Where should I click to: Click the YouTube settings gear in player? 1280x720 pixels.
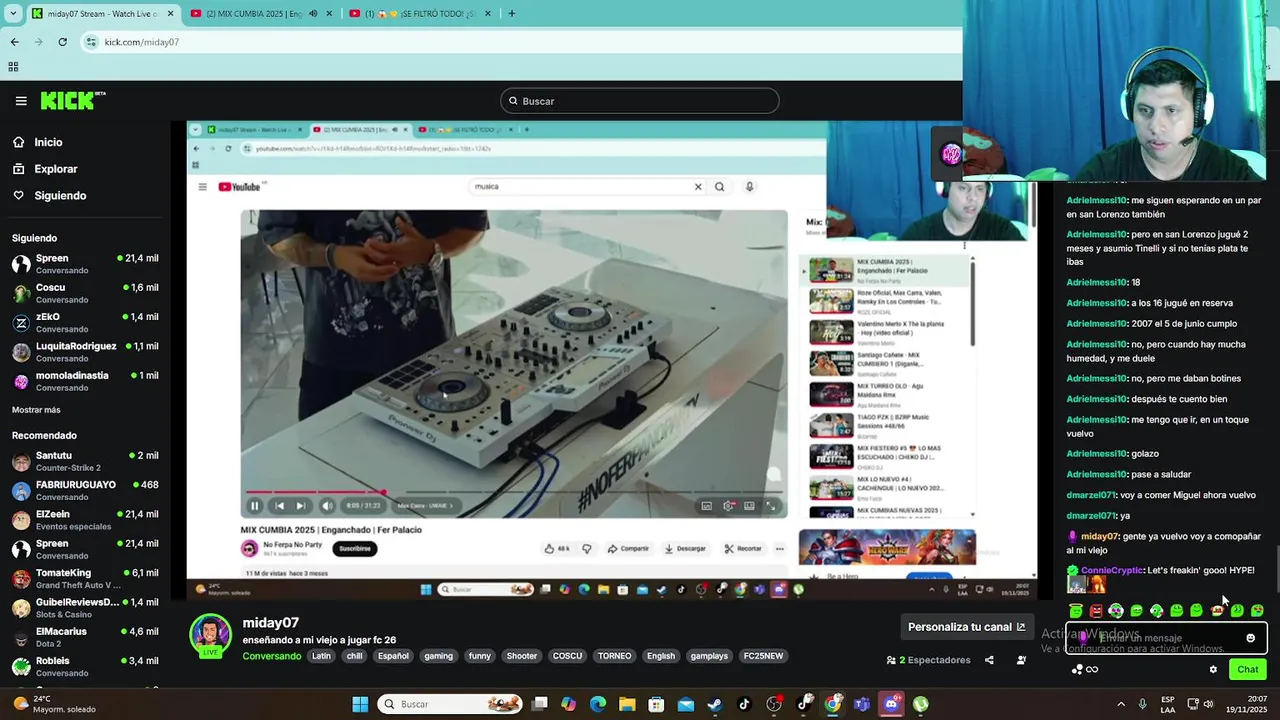tap(728, 506)
